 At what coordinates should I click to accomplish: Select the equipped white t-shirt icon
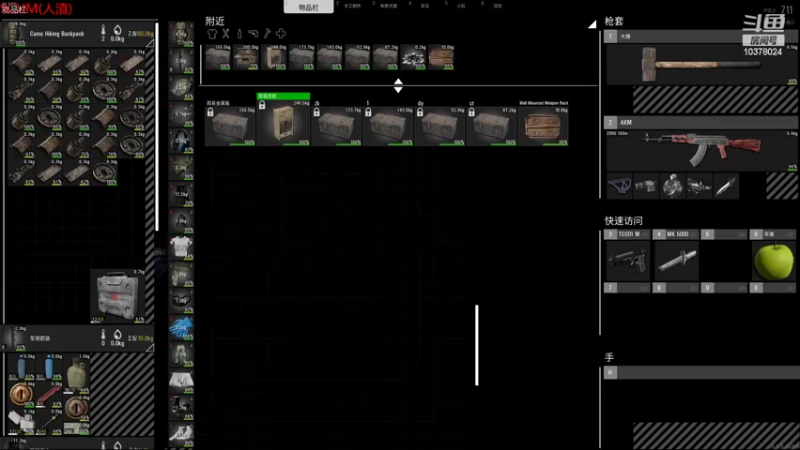(x=181, y=247)
